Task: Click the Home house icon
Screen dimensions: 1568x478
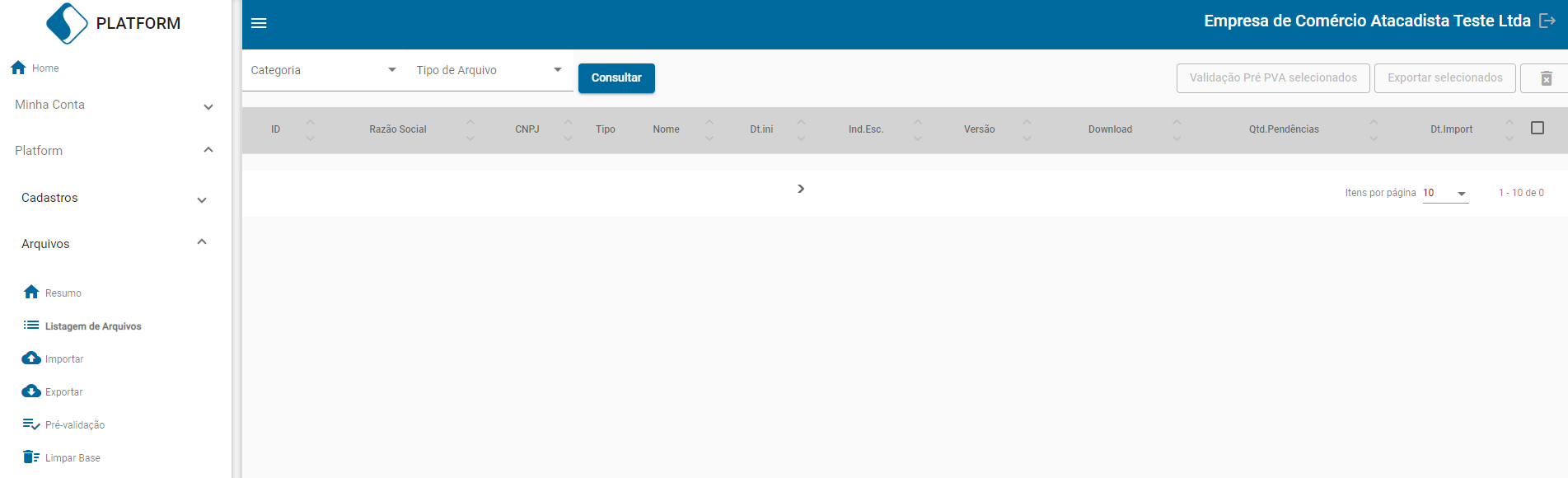Action: pyautogui.click(x=18, y=68)
